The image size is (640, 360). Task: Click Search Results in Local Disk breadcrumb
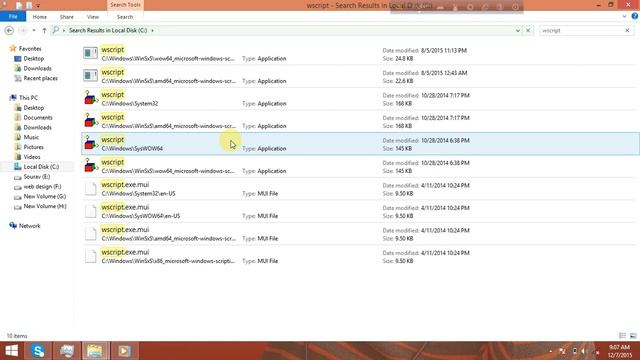pyautogui.click(x=108, y=31)
